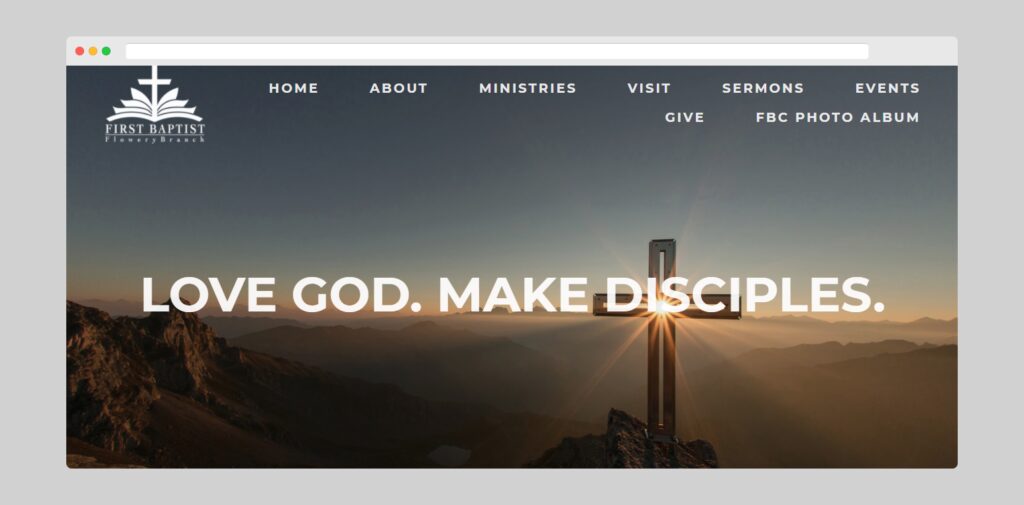This screenshot has height=505, width=1024.
Task: Open the FBC PHOTO ALBUM link
Action: point(838,118)
